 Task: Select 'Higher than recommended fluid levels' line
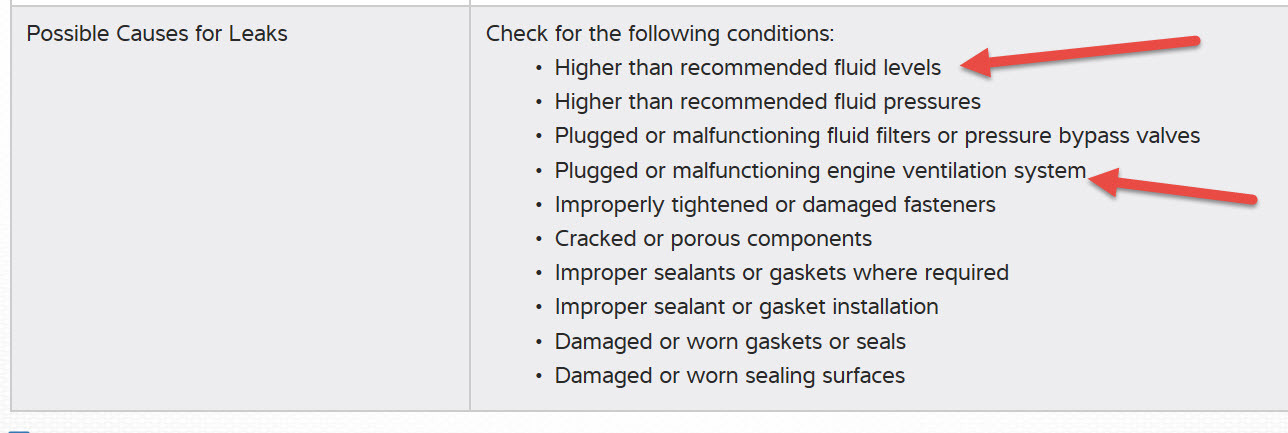coord(747,68)
